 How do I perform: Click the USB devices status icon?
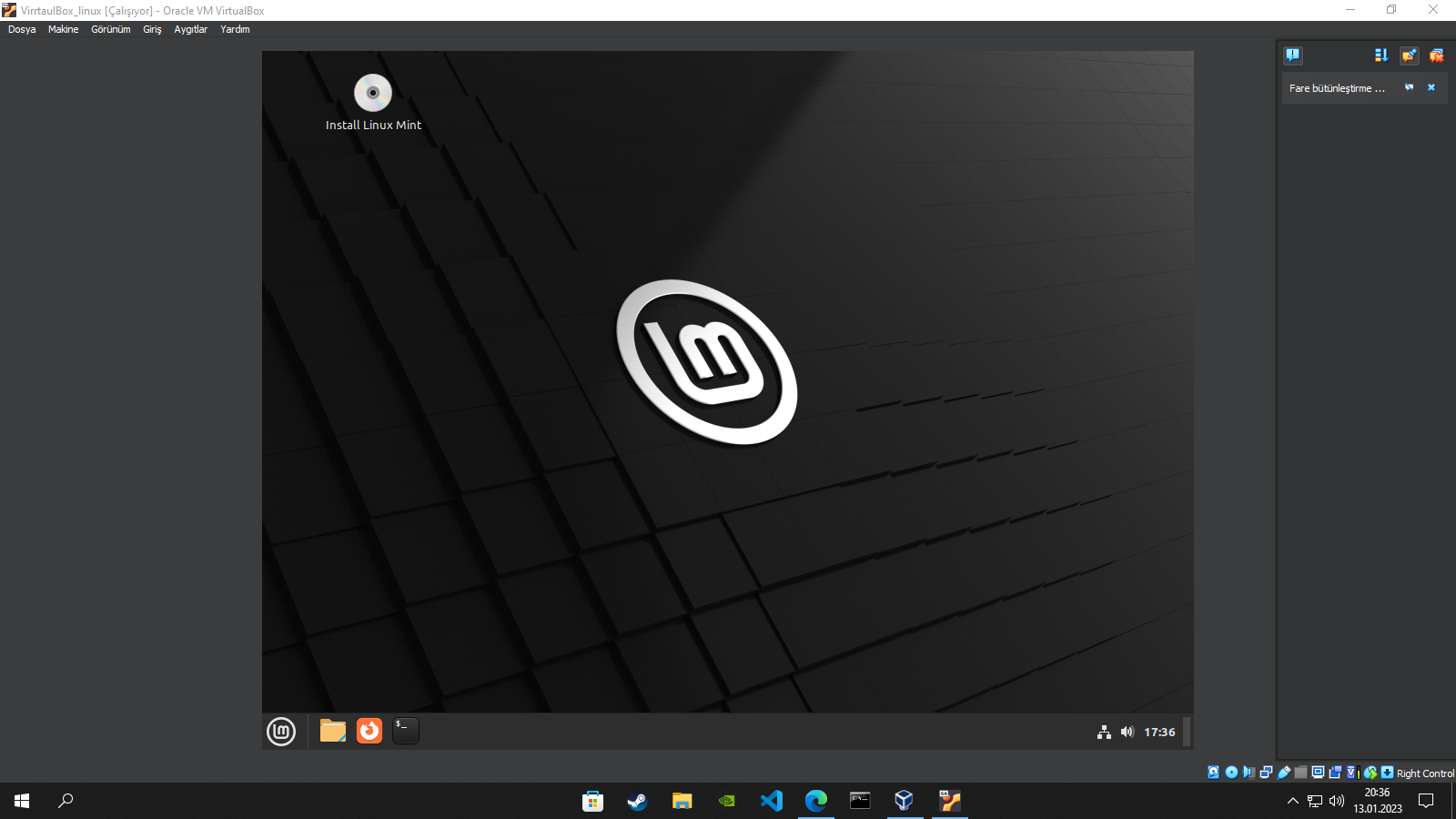pyautogui.click(x=1284, y=773)
